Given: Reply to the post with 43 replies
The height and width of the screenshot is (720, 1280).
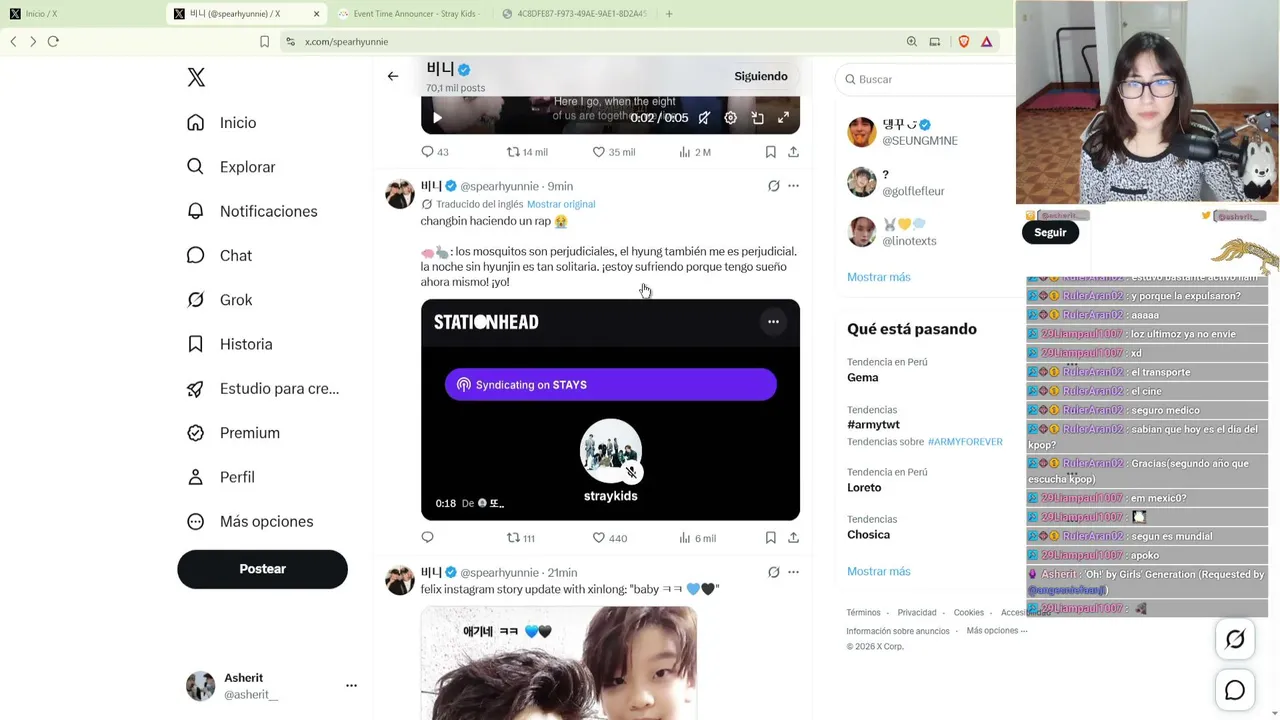Looking at the screenshot, I should click(435, 152).
